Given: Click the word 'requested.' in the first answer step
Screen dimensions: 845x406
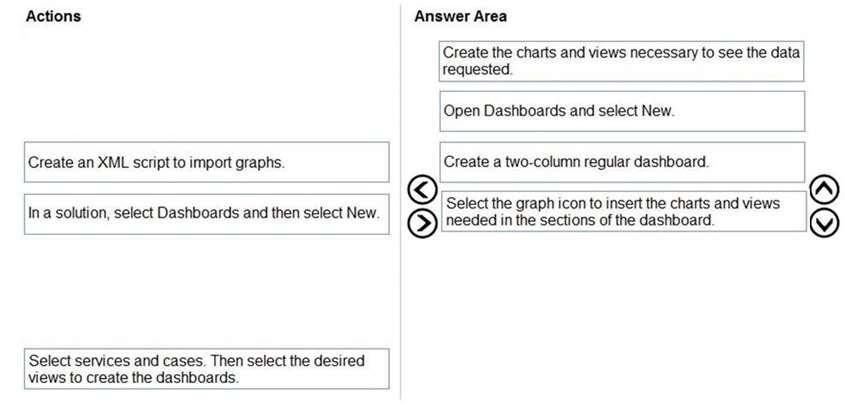Looking at the screenshot, I should coord(477,69).
